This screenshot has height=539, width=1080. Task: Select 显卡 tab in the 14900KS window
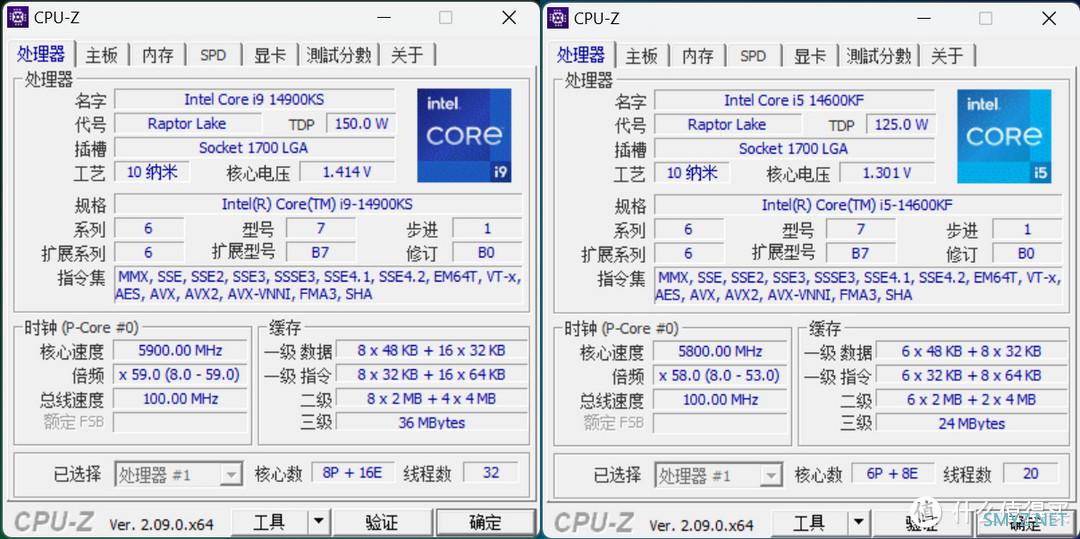point(270,55)
